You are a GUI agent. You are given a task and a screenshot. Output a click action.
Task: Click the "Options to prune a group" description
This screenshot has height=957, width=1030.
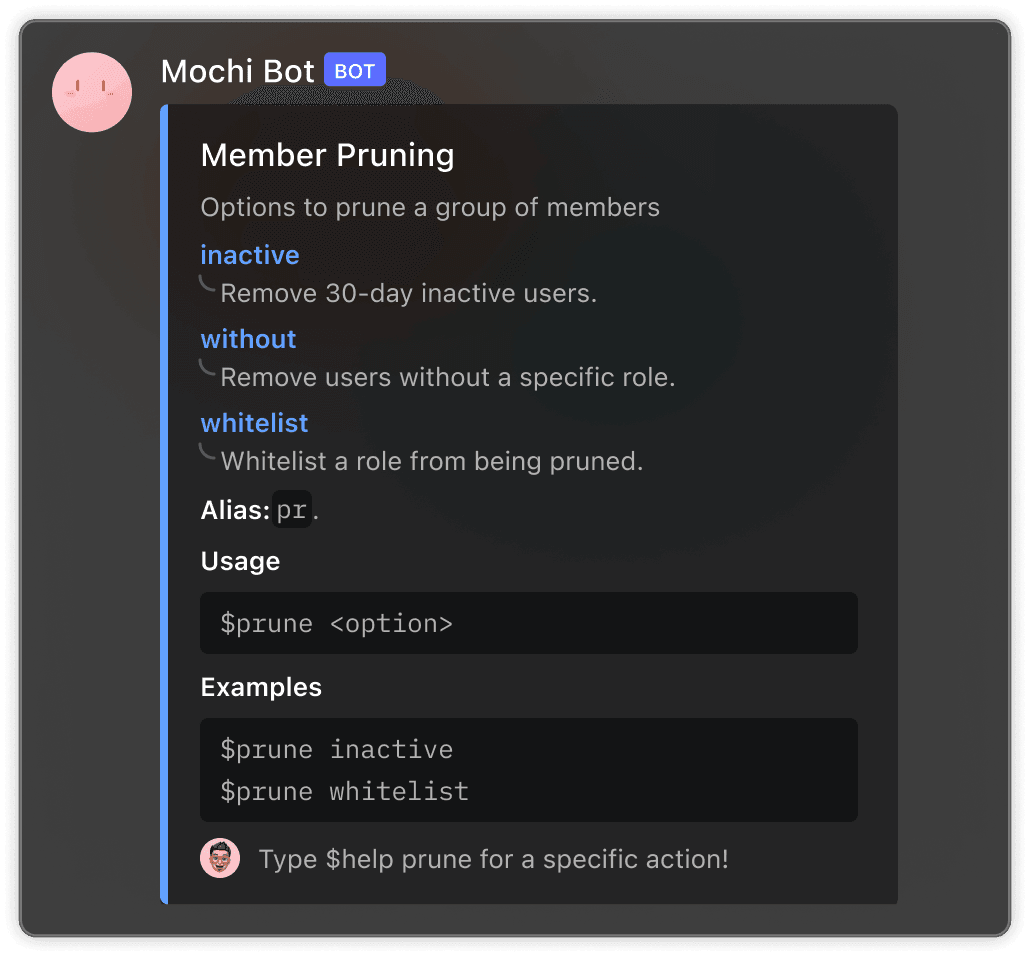click(430, 207)
